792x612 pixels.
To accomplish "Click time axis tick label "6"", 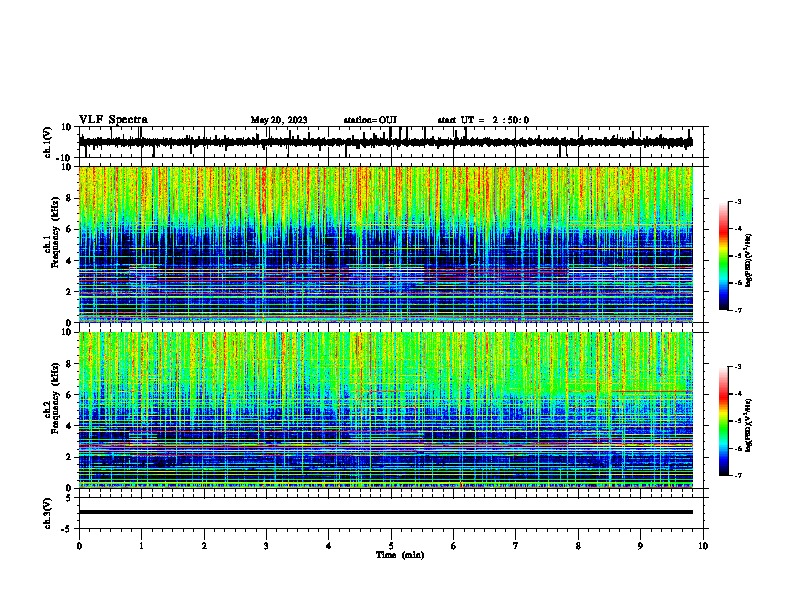I will click(x=454, y=546).
